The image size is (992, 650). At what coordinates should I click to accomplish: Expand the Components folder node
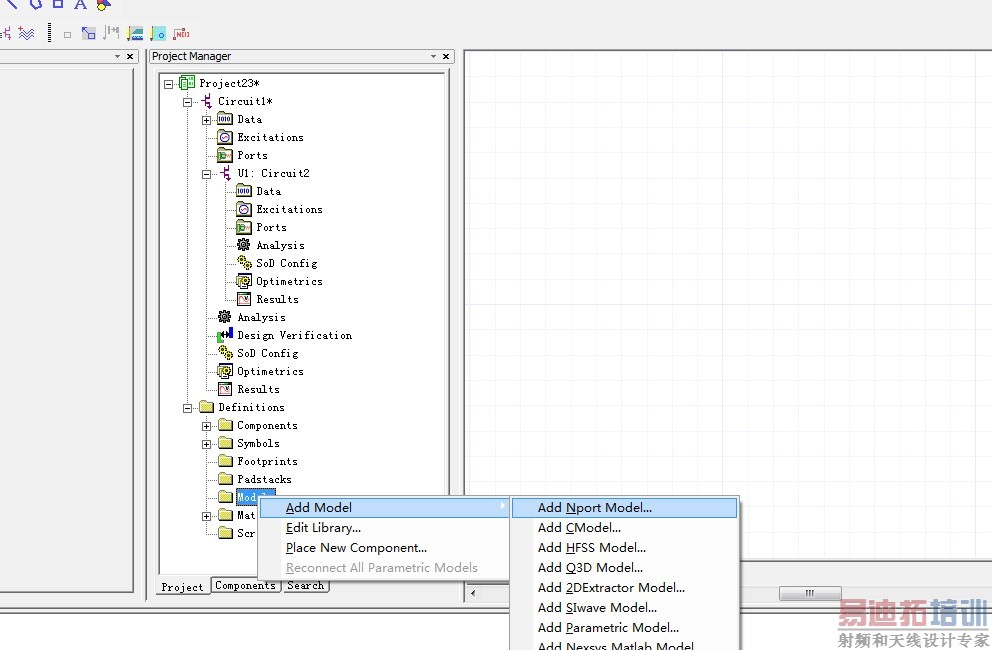[x=206, y=426]
